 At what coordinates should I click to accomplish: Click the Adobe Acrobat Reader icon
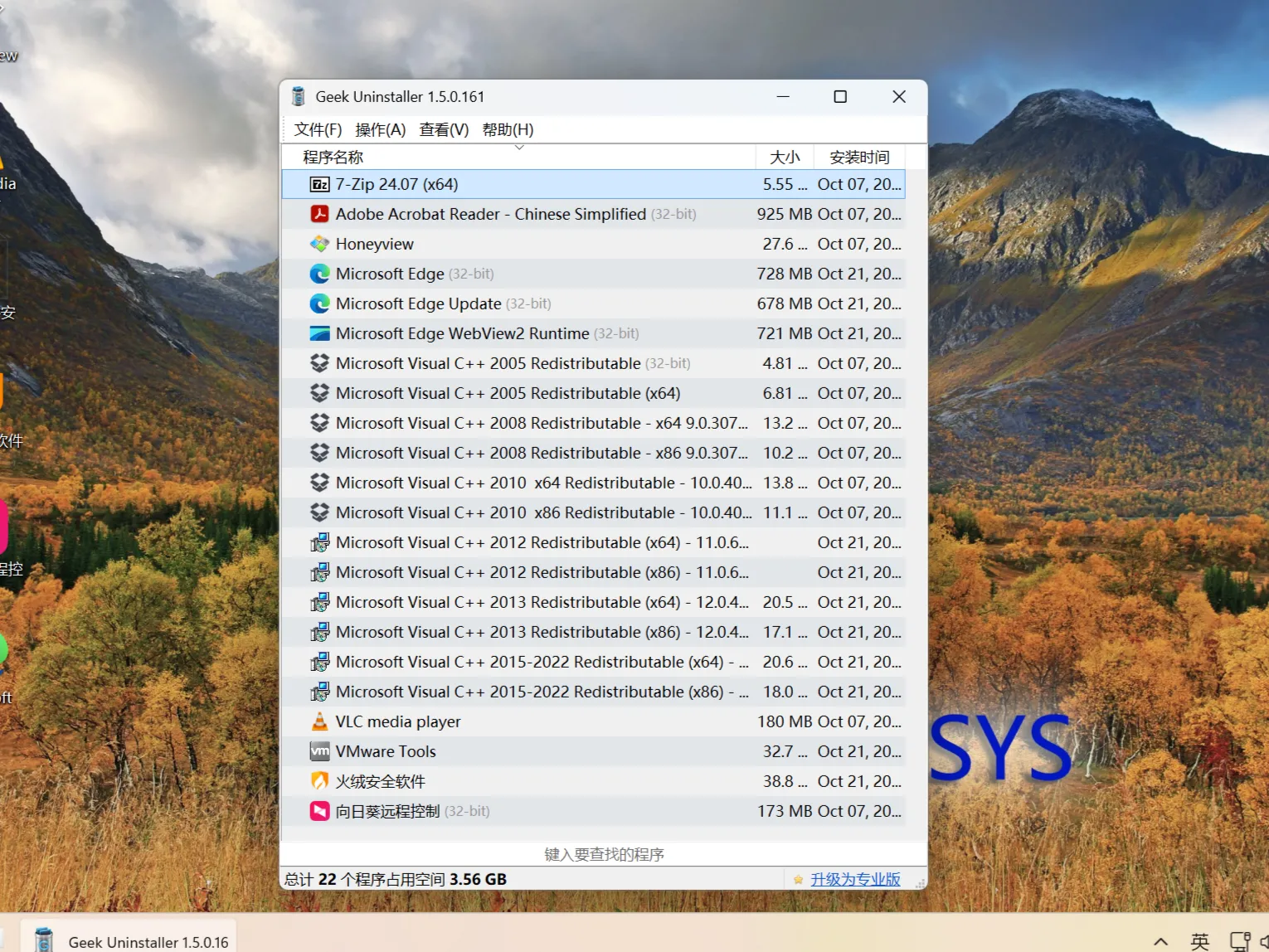(x=319, y=214)
